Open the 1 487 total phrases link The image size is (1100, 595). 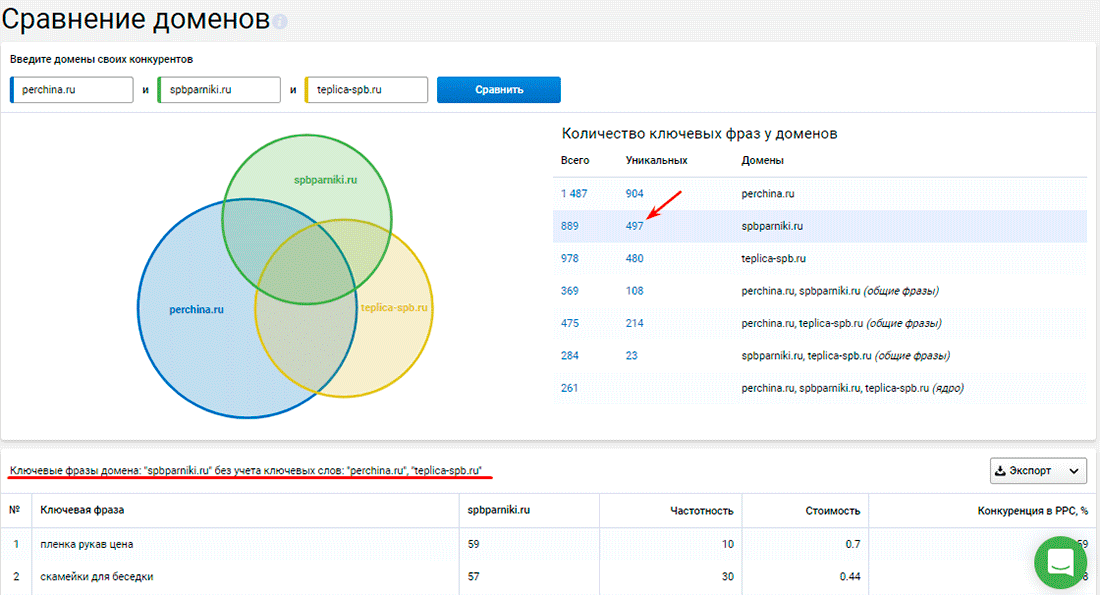click(x=575, y=194)
